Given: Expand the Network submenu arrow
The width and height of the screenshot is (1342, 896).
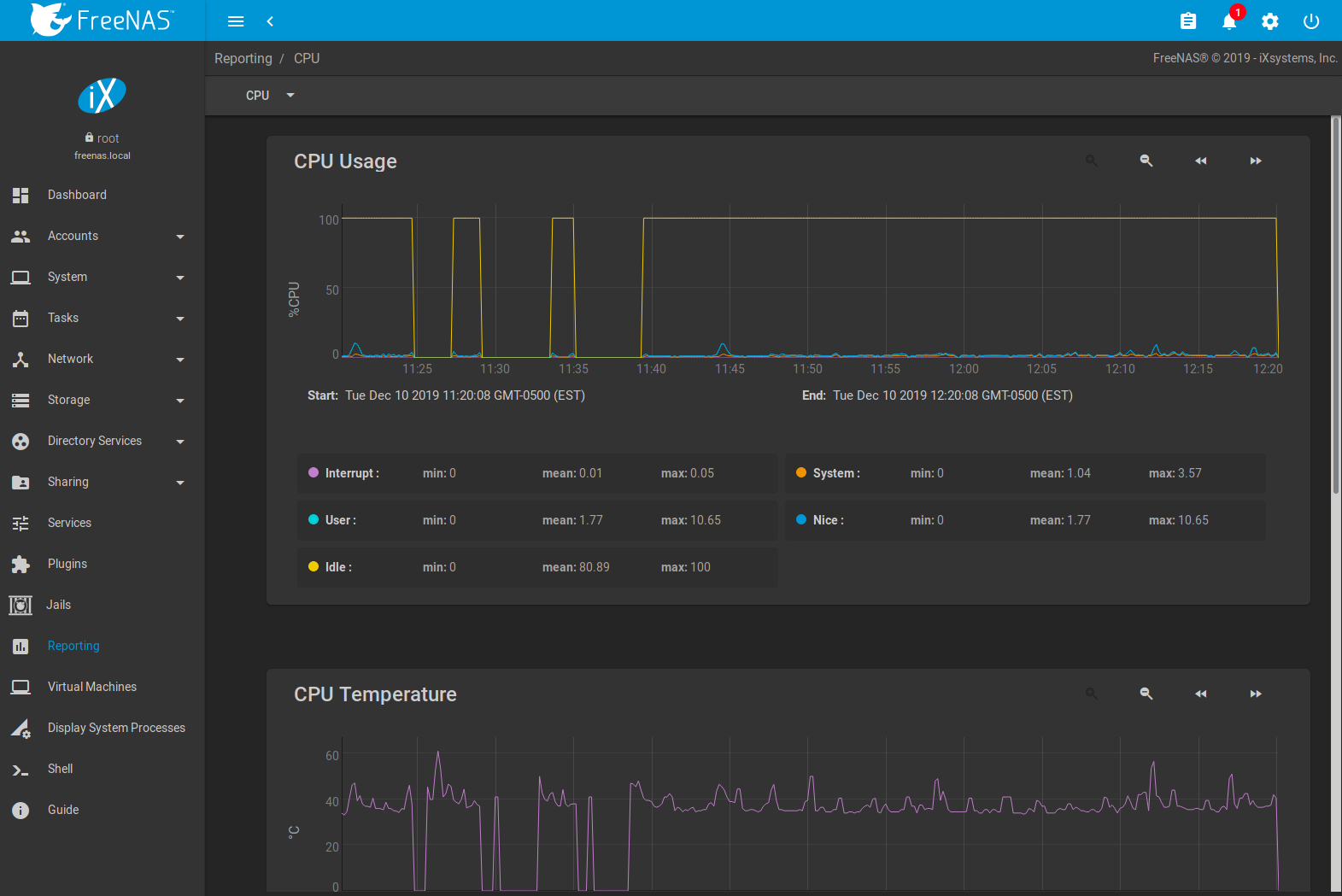Looking at the screenshot, I should click(x=180, y=360).
